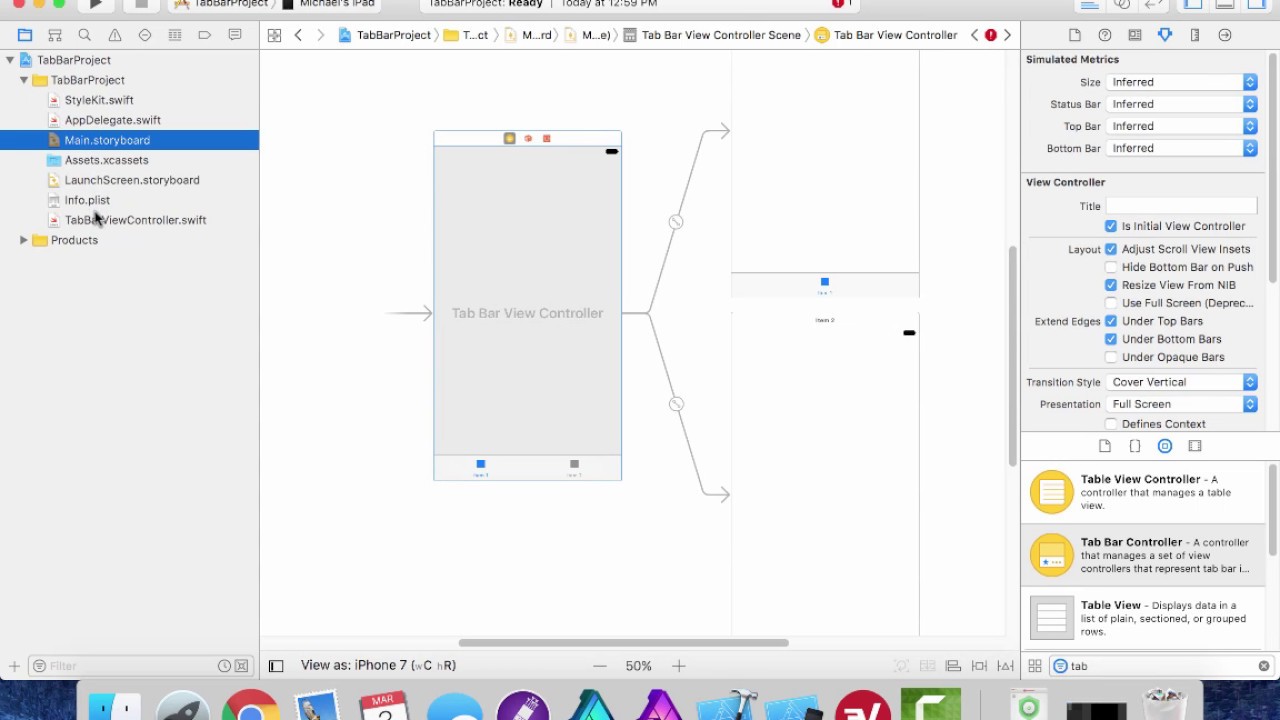Toggle Under Opaque Bars checkbox
1280x720 pixels.
click(1110, 357)
